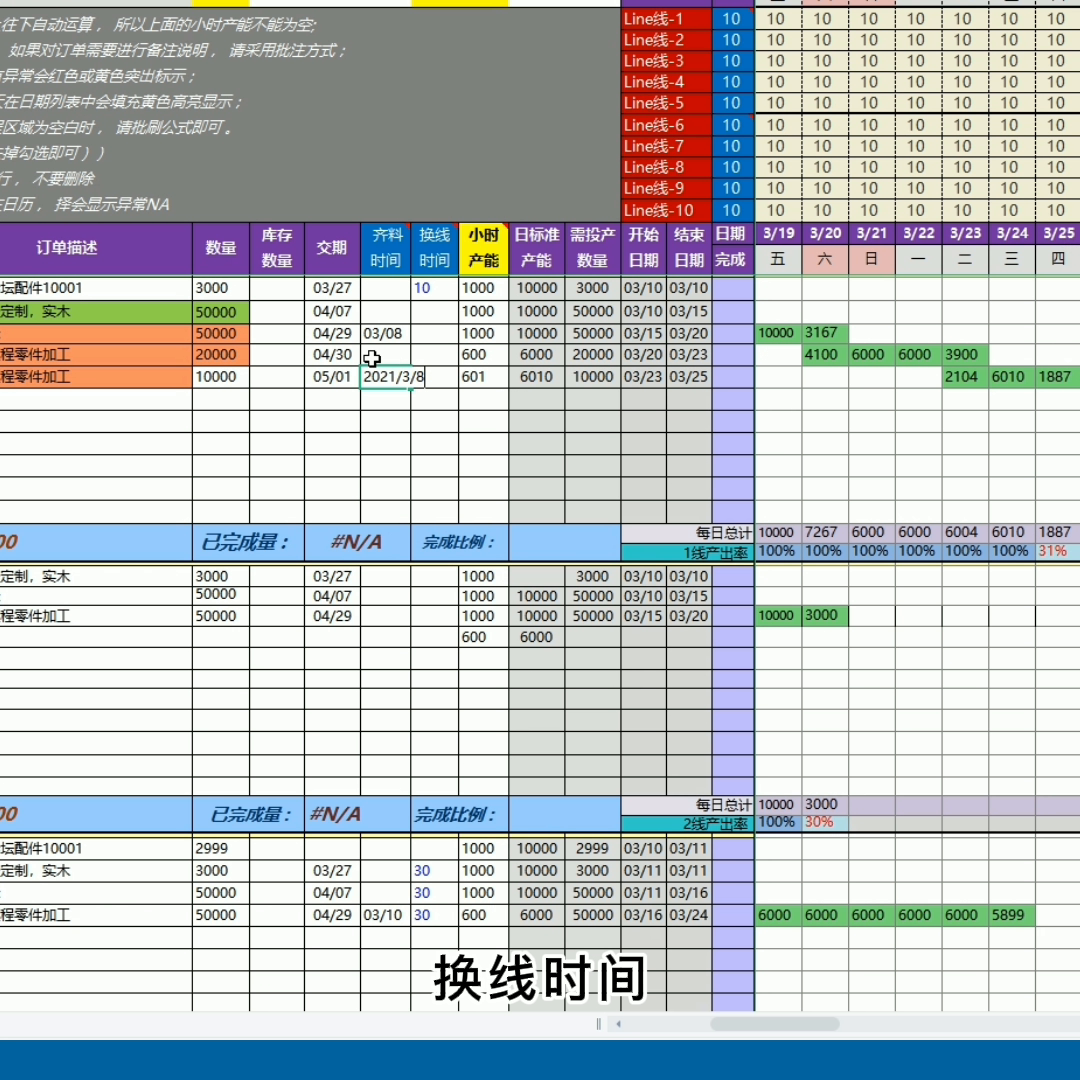The height and width of the screenshot is (1080, 1080).
Task: Select the 需投产数量 header
Action: [592, 248]
